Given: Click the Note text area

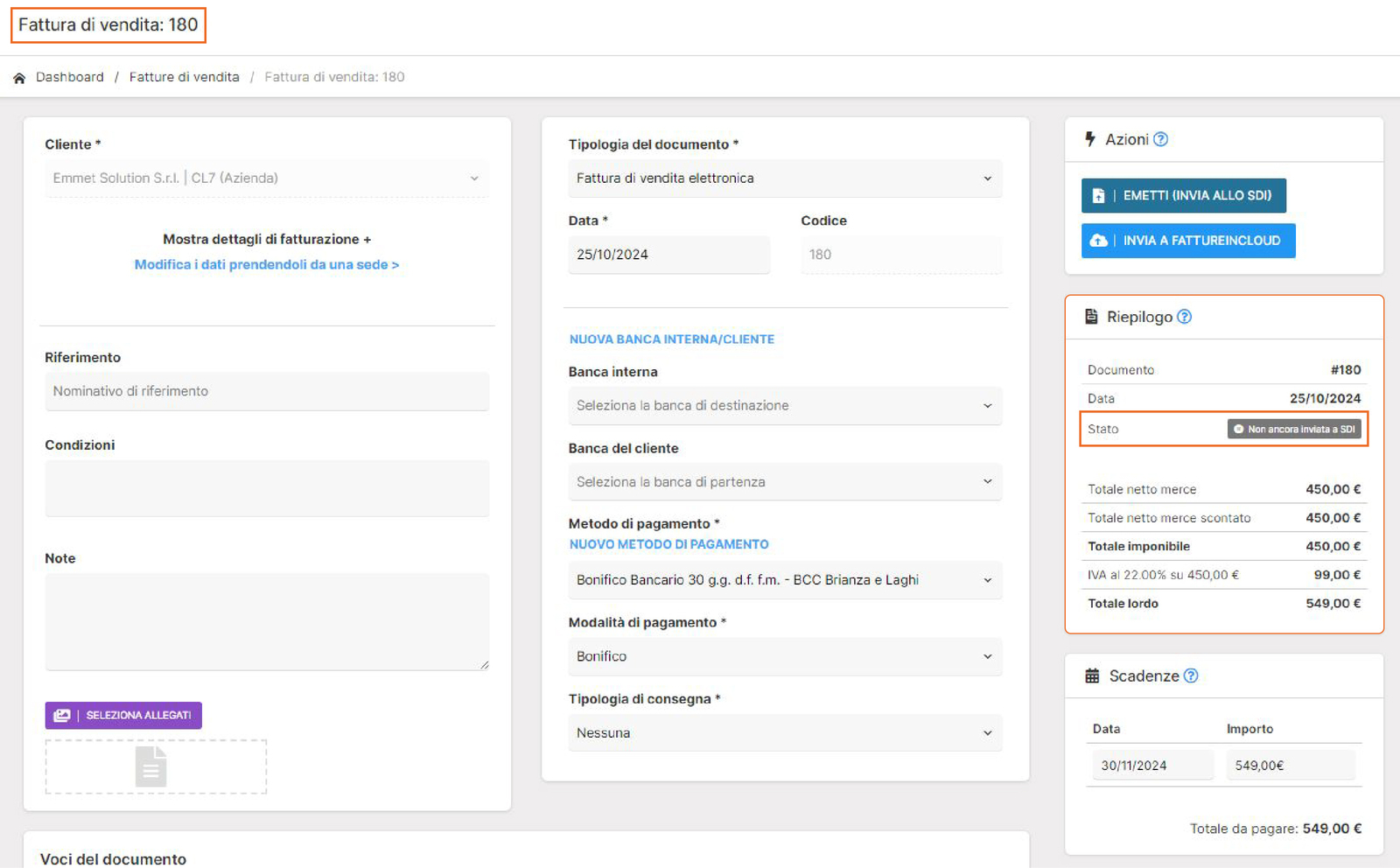Looking at the screenshot, I should 266,621.
